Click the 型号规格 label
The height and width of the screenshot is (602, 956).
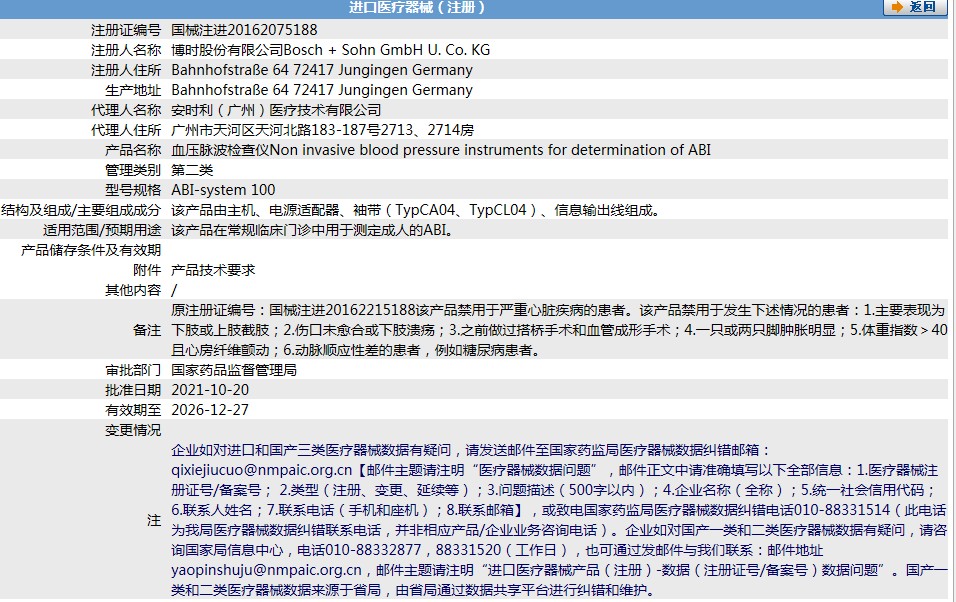(133, 190)
